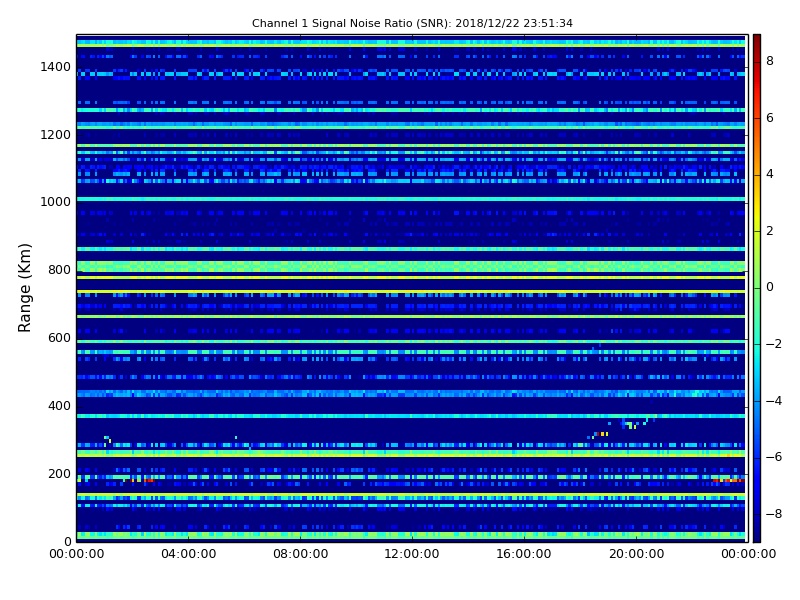Click the 1200 range tick label
The height and width of the screenshot is (600, 800).
coord(56,135)
